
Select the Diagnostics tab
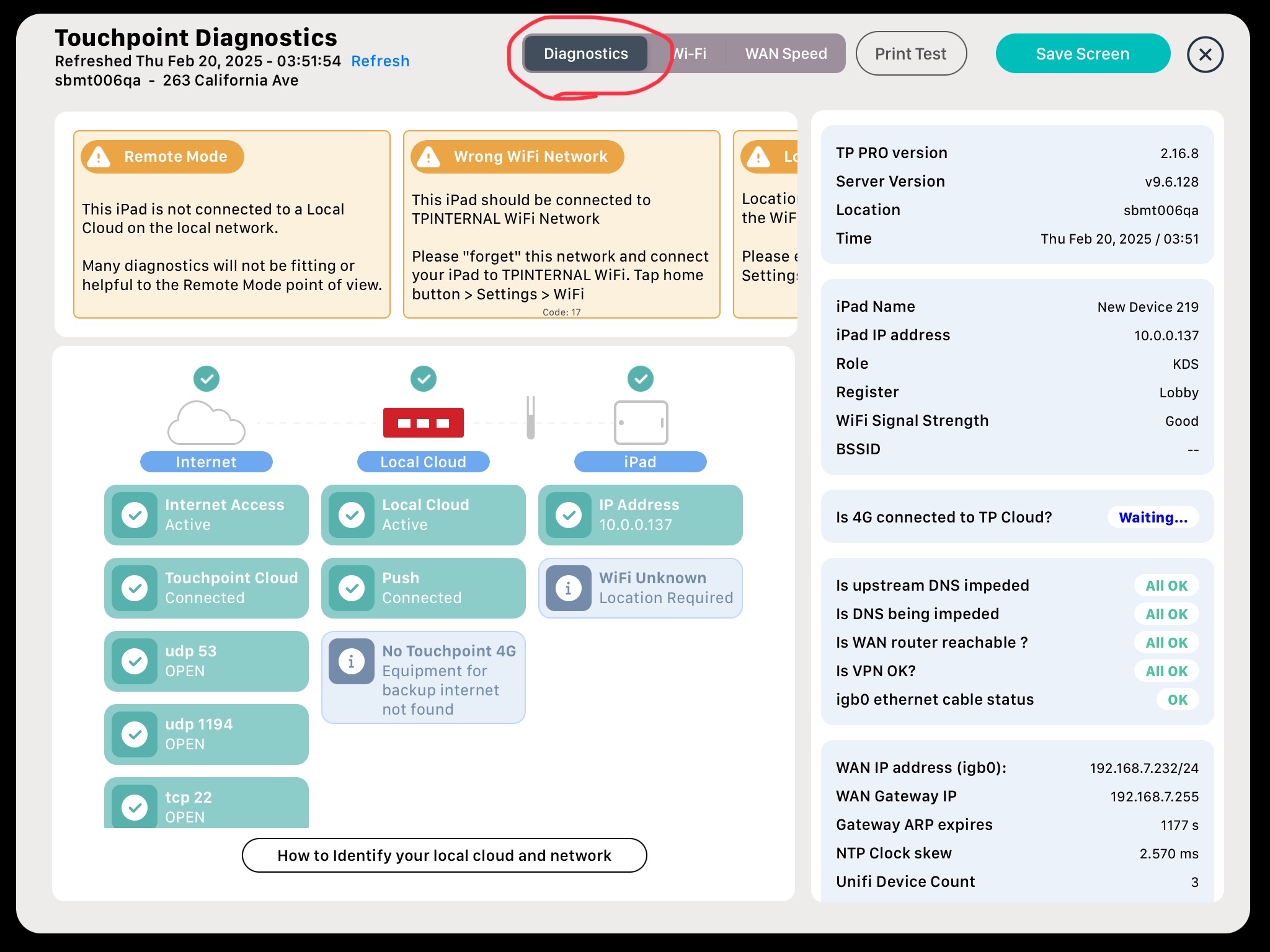[x=585, y=54]
